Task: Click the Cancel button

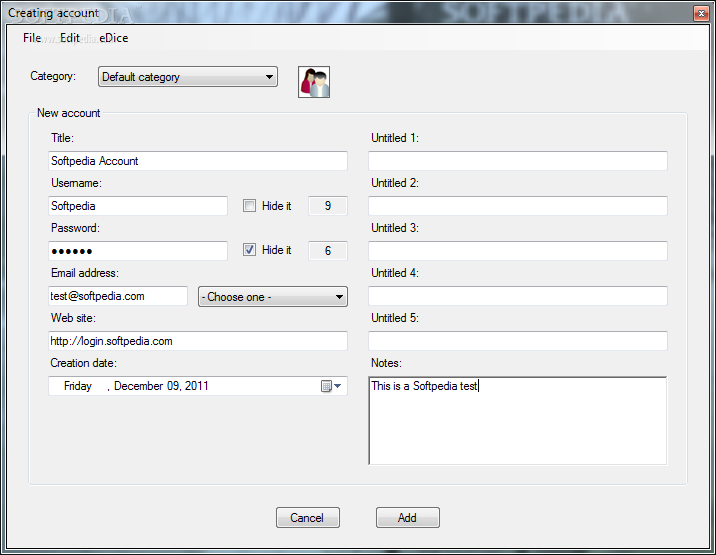Action: pyautogui.click(x=308, y=518)
